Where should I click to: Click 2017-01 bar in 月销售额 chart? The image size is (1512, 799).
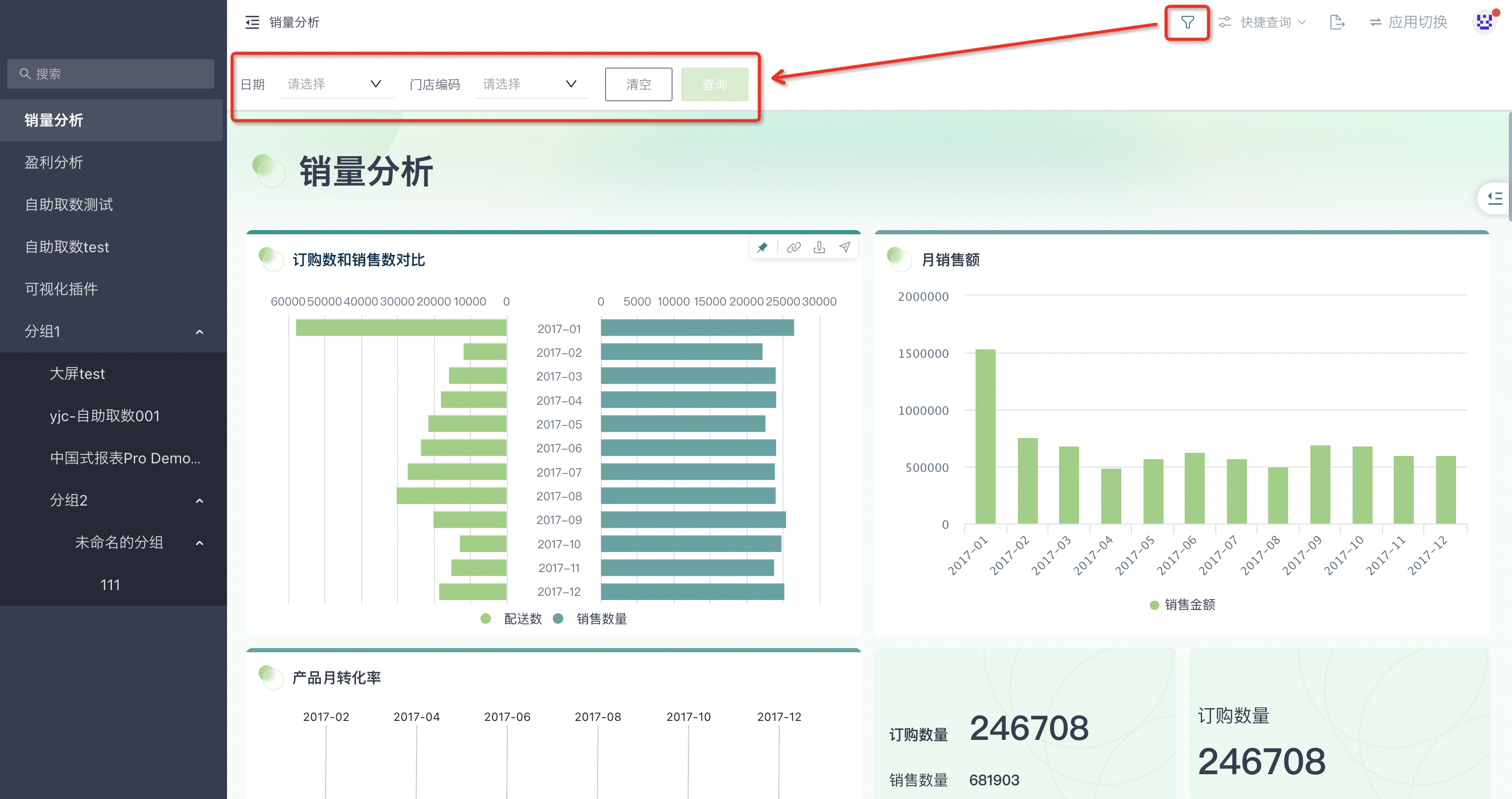click(986, 436)
